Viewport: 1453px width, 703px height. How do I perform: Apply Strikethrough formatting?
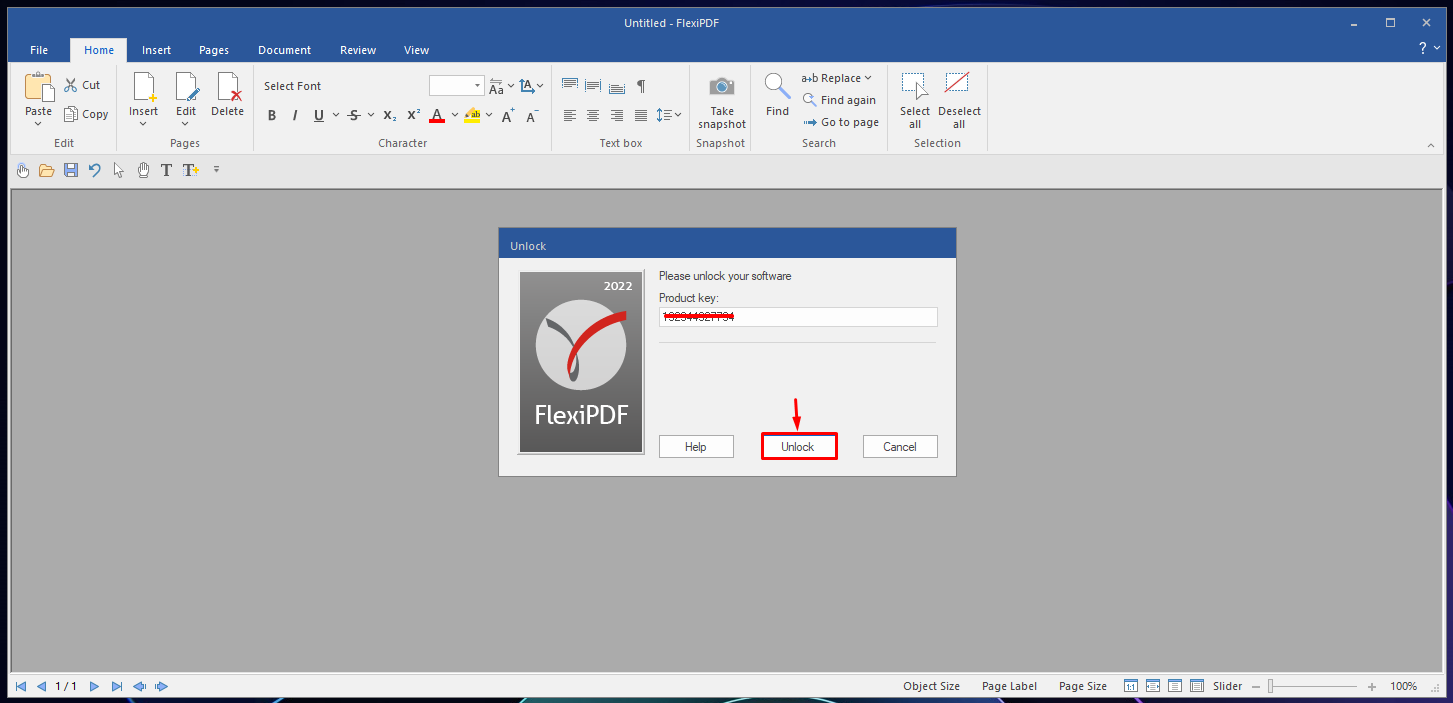pyautogui.click(x=353, y=116)
